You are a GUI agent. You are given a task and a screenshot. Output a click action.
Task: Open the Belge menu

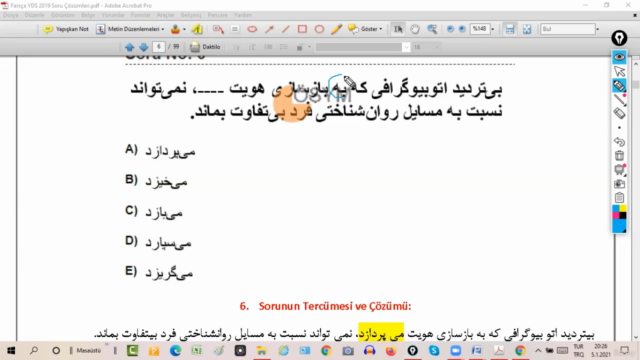(88, 15)
